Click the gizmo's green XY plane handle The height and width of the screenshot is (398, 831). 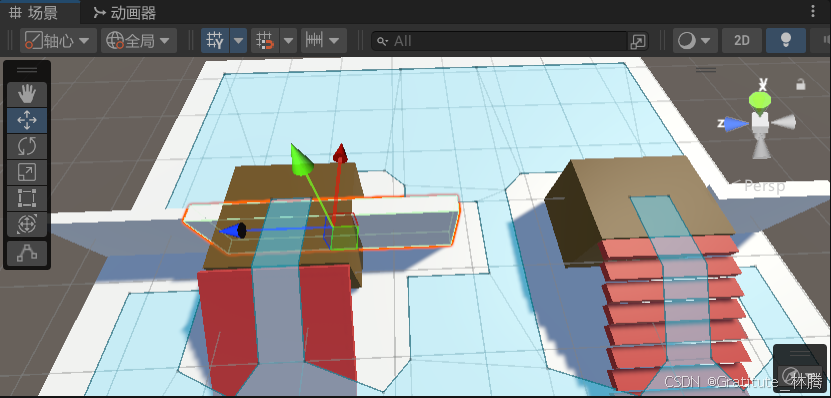pos(344,237)
